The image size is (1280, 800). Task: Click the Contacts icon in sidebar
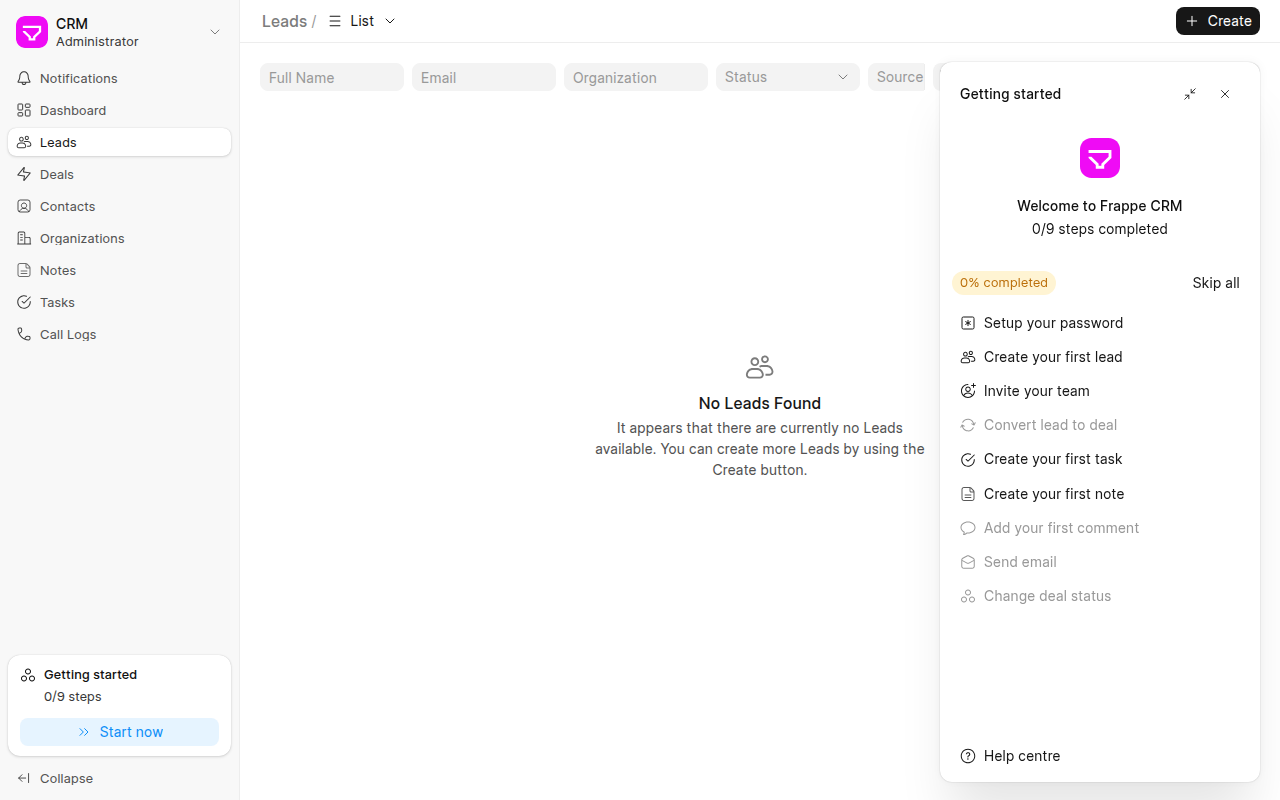pyautogui.click(x=24, y=206)
